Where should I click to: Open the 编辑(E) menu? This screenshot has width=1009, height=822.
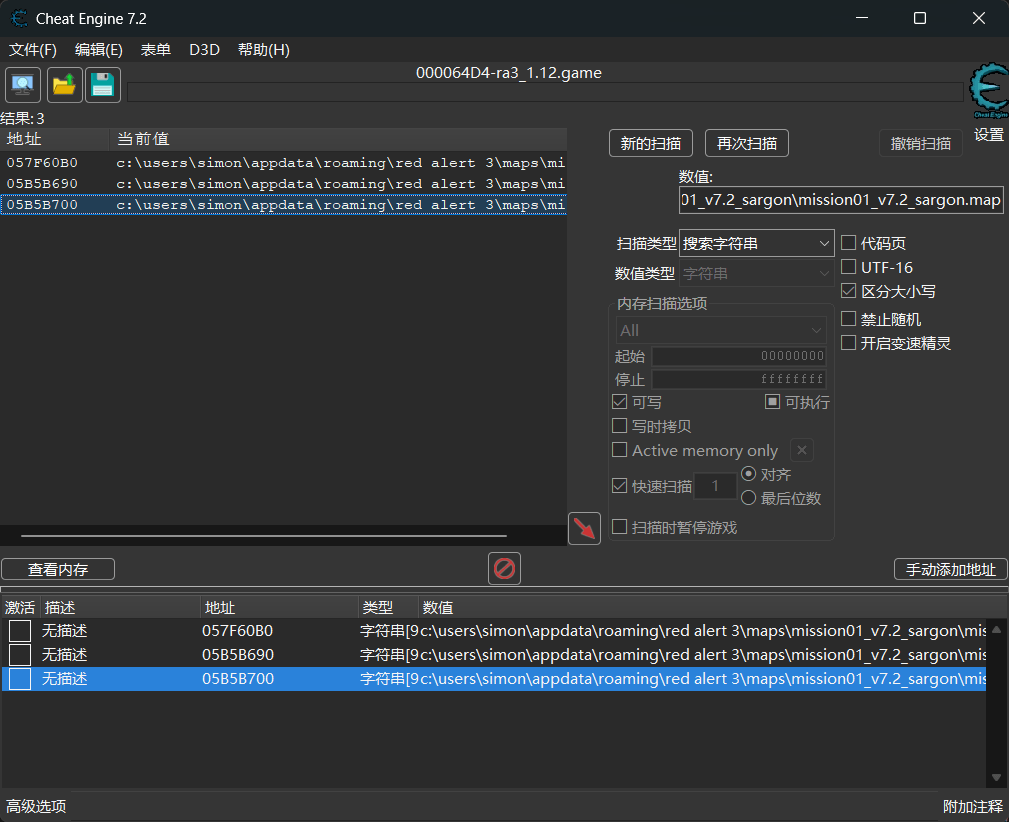click(x=98, y=50)
